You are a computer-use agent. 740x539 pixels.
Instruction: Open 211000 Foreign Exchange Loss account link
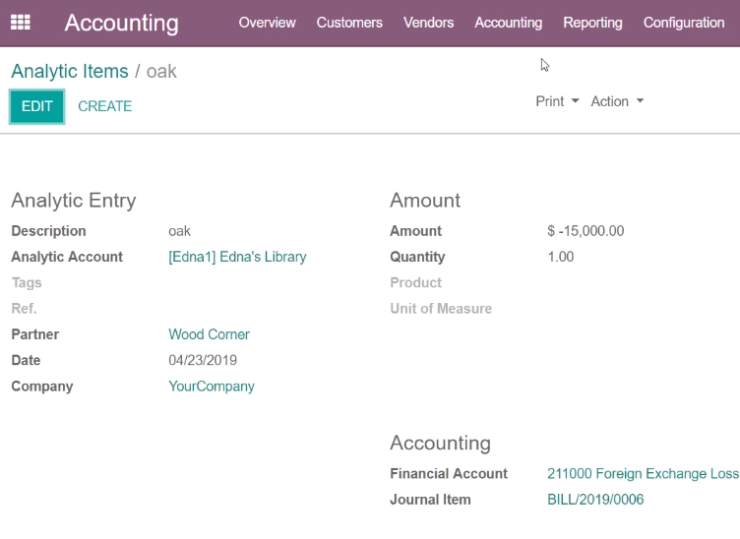click(643, 473)
